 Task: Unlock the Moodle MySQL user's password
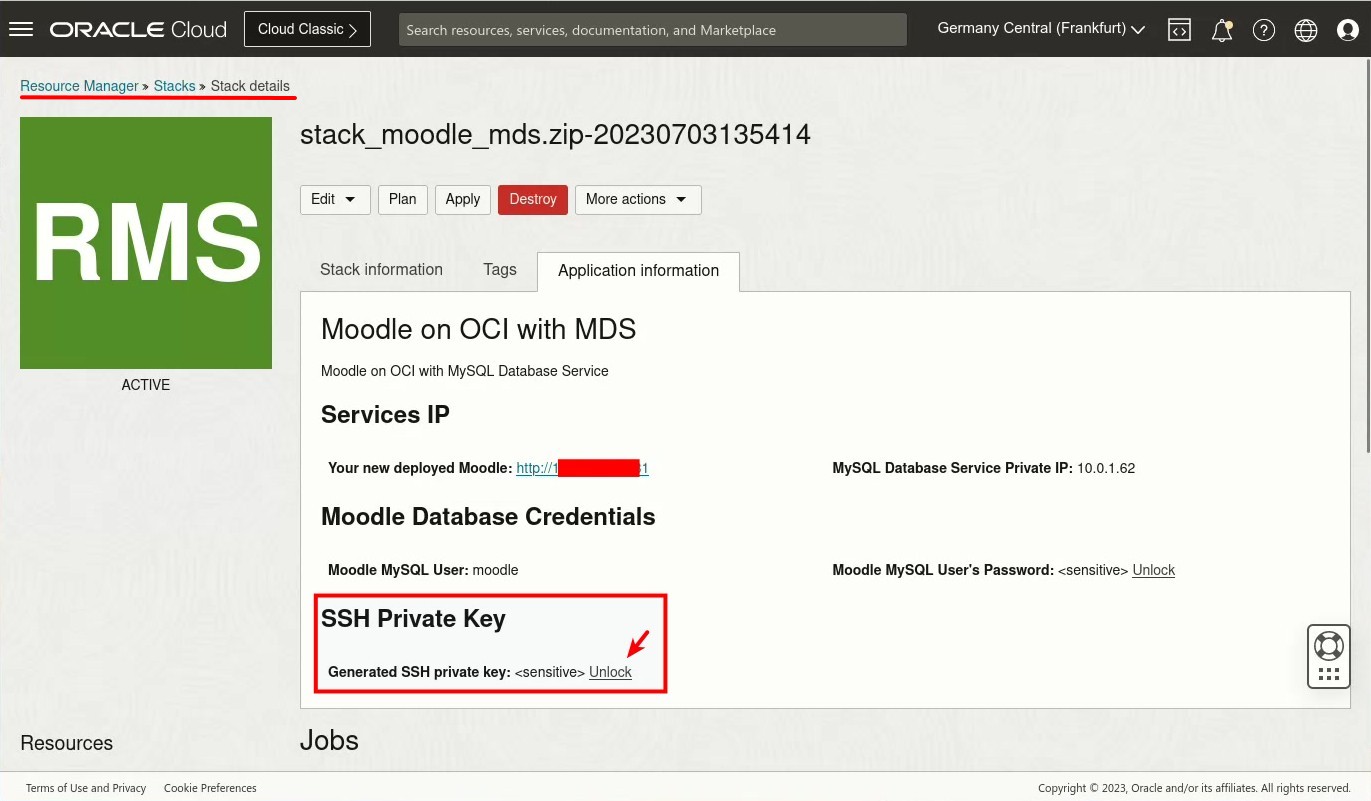click(1153, 570)
